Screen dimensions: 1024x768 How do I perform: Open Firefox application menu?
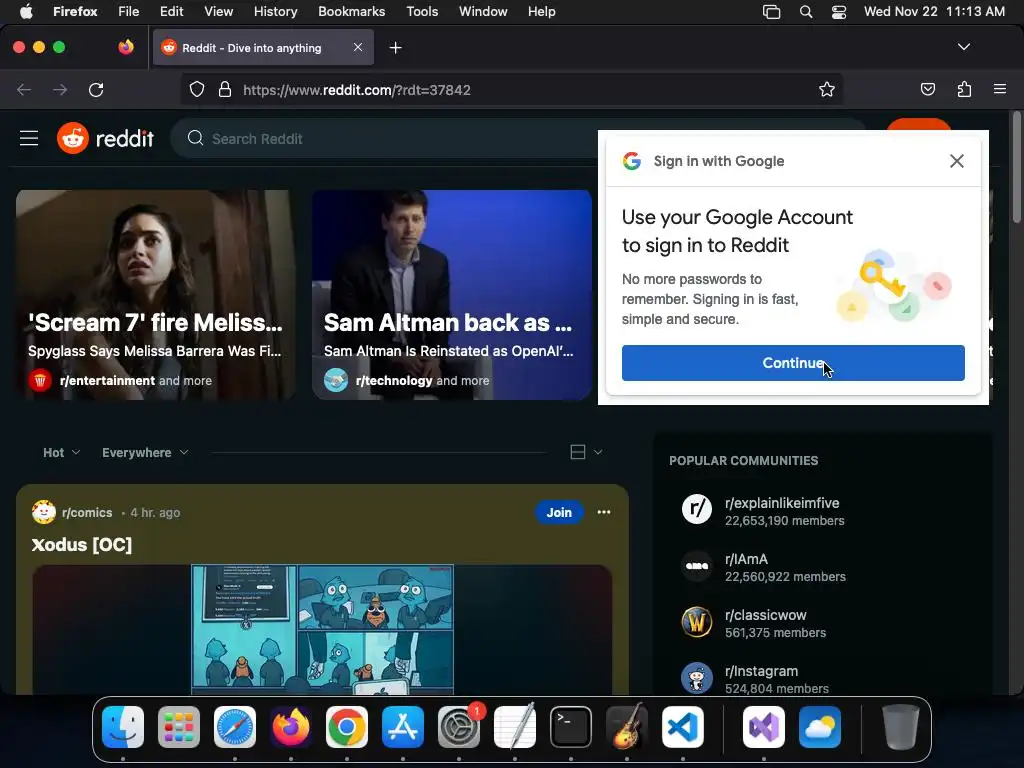pyautogui.click(x=1000, y=89)
